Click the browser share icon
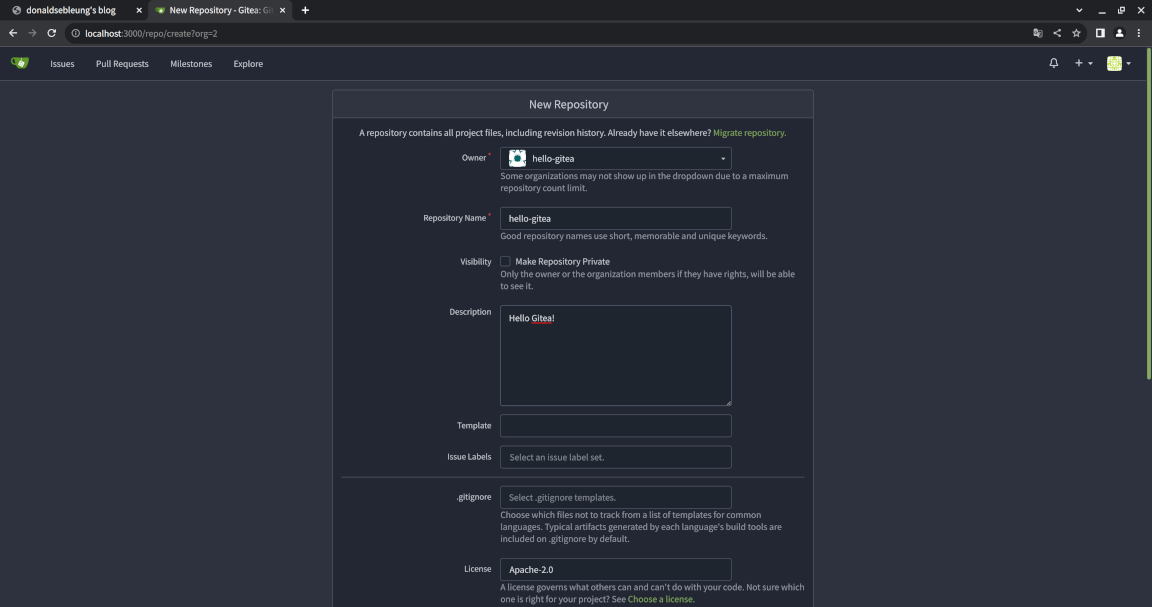 (x=1057, y=33)
